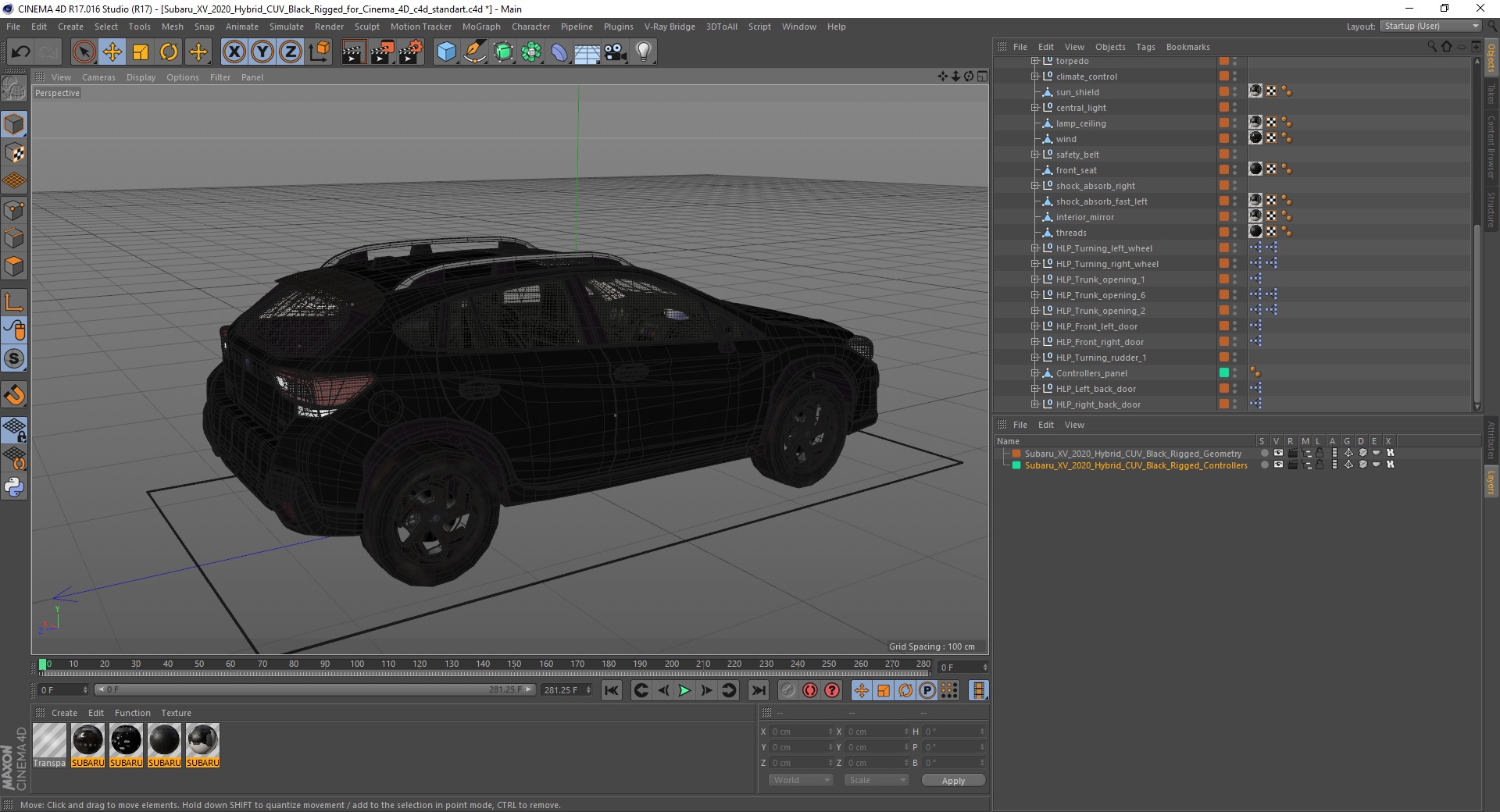This screenshot has height=812, width=1500.
Task: Switch to Model mode in left sidebar
Action: pos(14,124)
